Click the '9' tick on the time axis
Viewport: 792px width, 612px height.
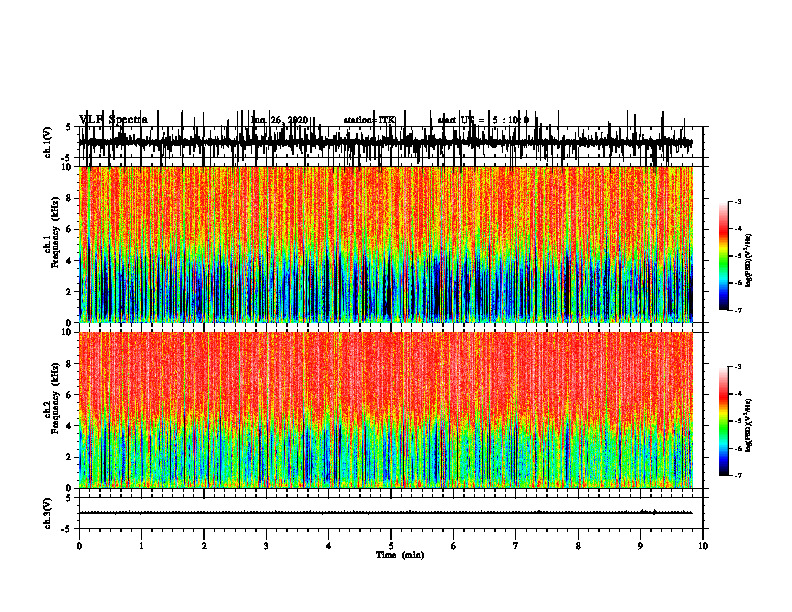pos(640,546)
